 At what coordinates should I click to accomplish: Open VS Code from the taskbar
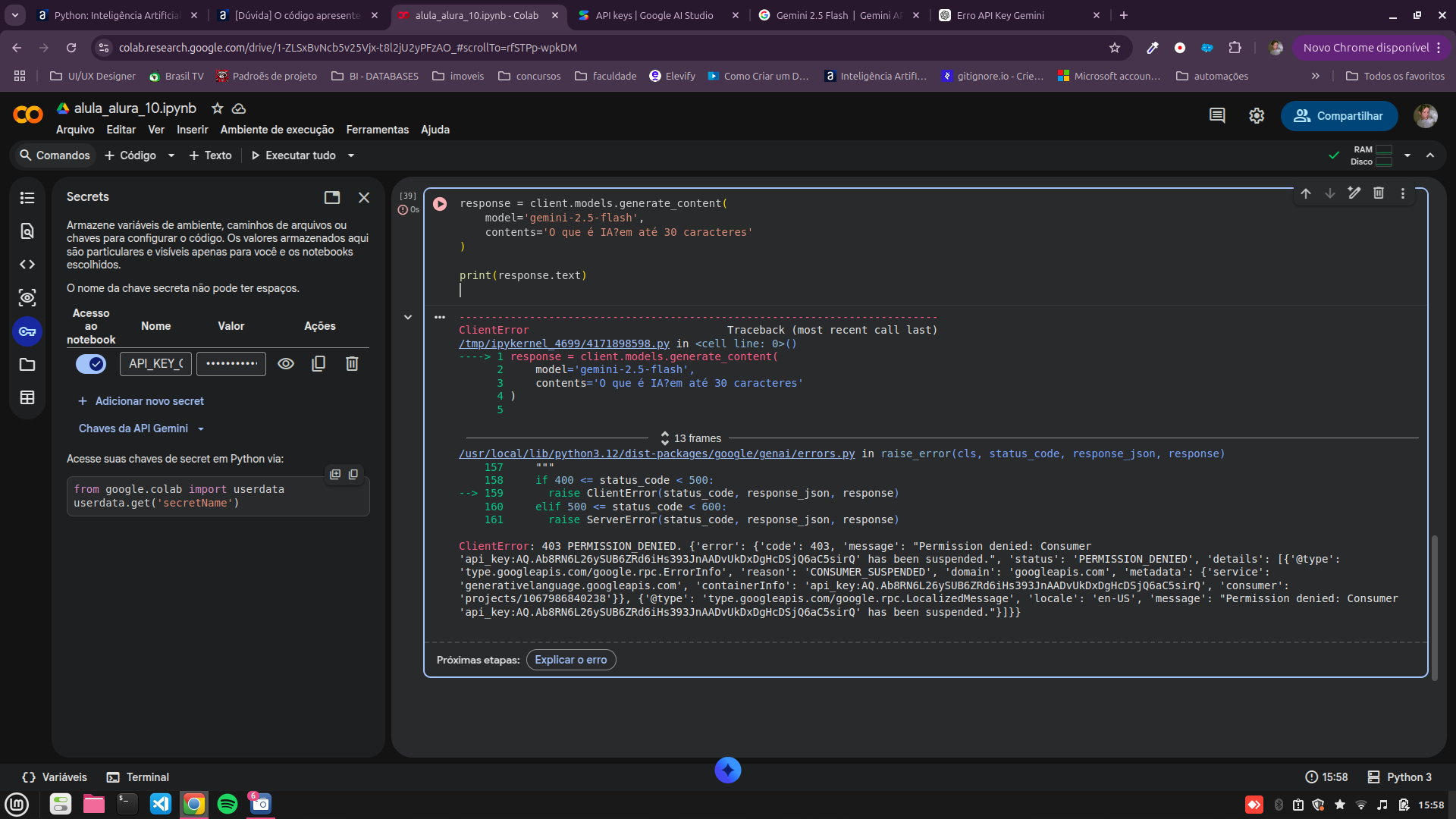coord(161,804)
